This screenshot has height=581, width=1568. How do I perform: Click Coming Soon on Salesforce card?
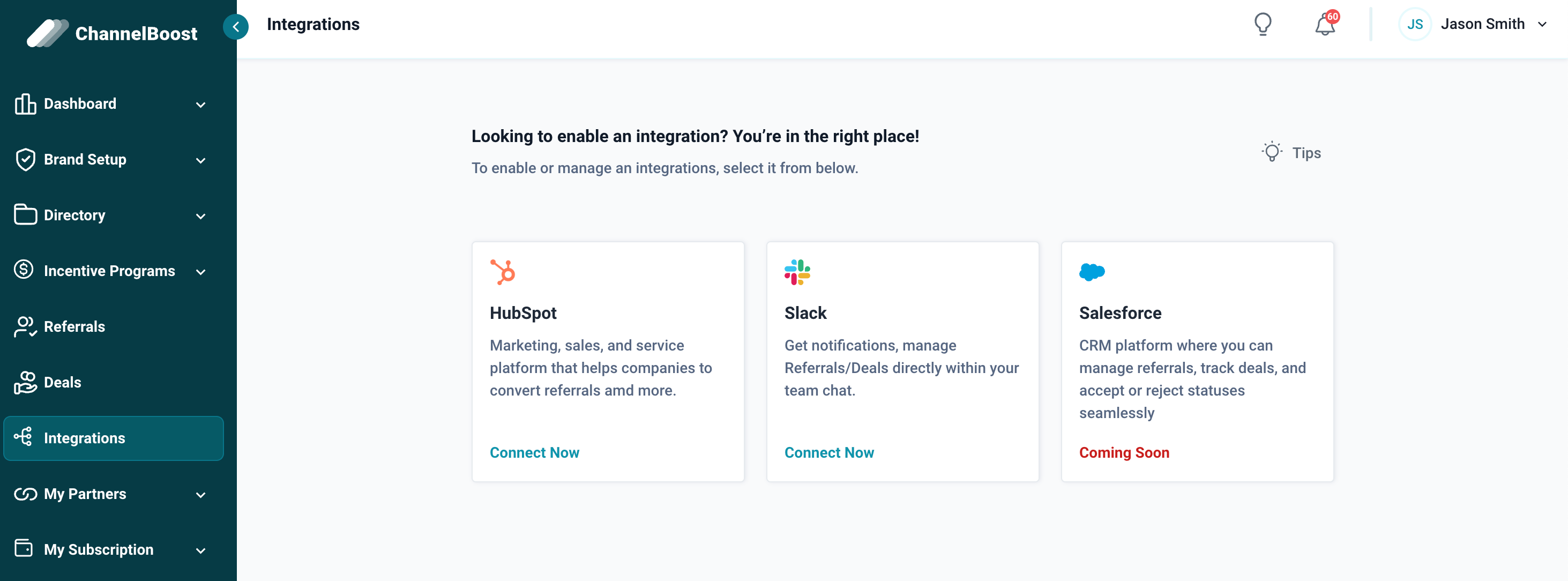(x=1124, y=452)
